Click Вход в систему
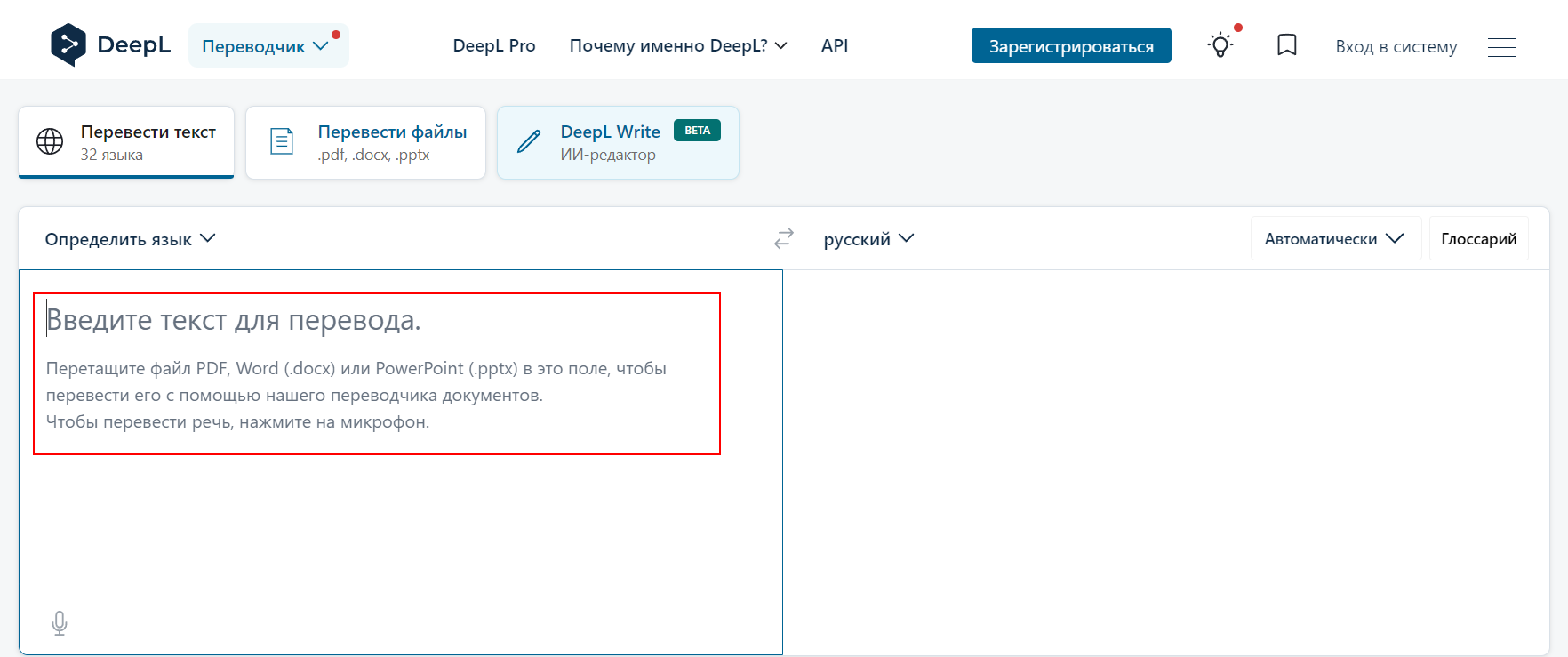 tap(1396, 46)
